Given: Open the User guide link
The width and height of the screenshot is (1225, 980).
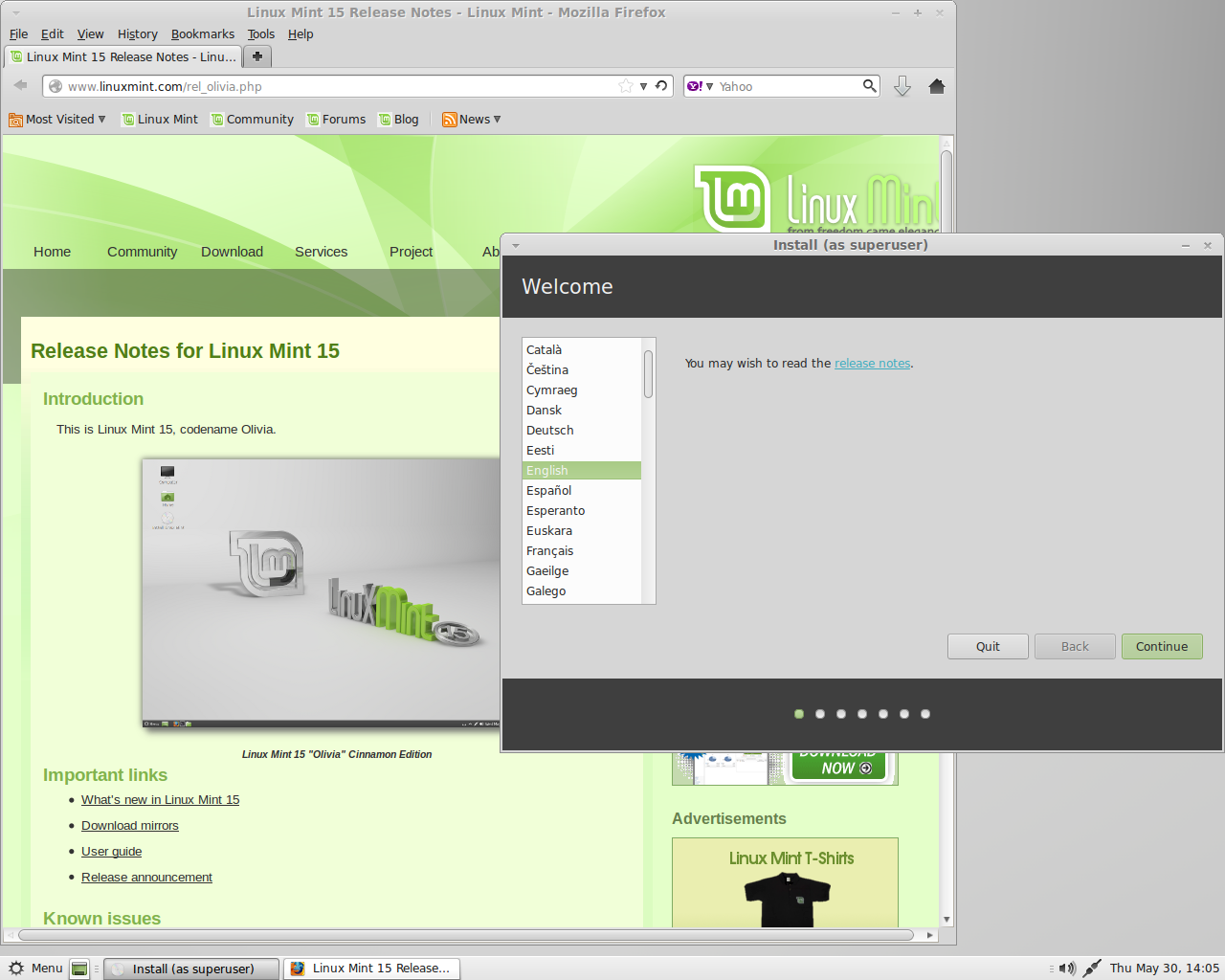Looking at the screenshot, I should (111, 852).
